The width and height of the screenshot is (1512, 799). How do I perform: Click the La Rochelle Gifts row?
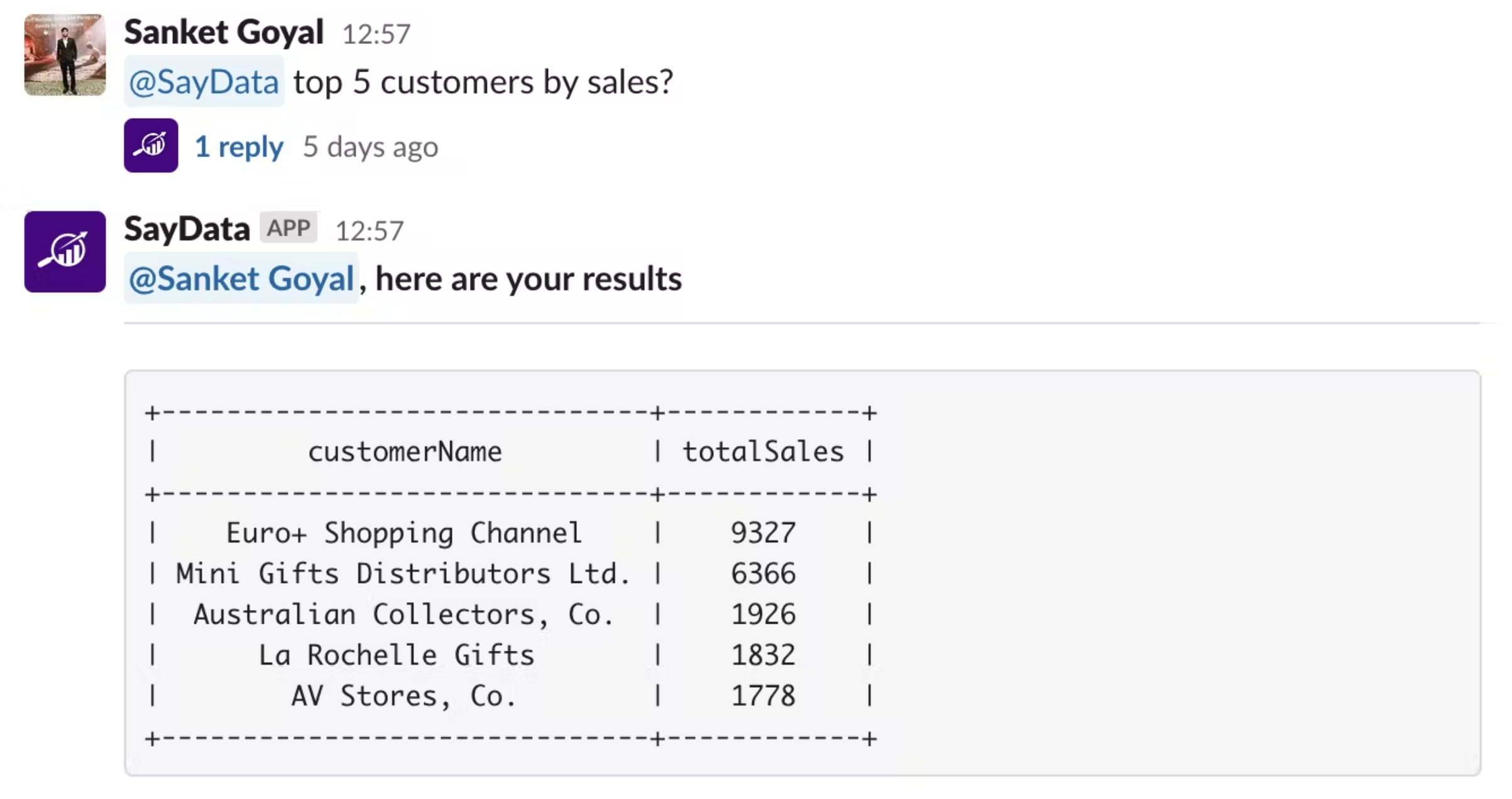pyautogui.click(x=397, y=655)
